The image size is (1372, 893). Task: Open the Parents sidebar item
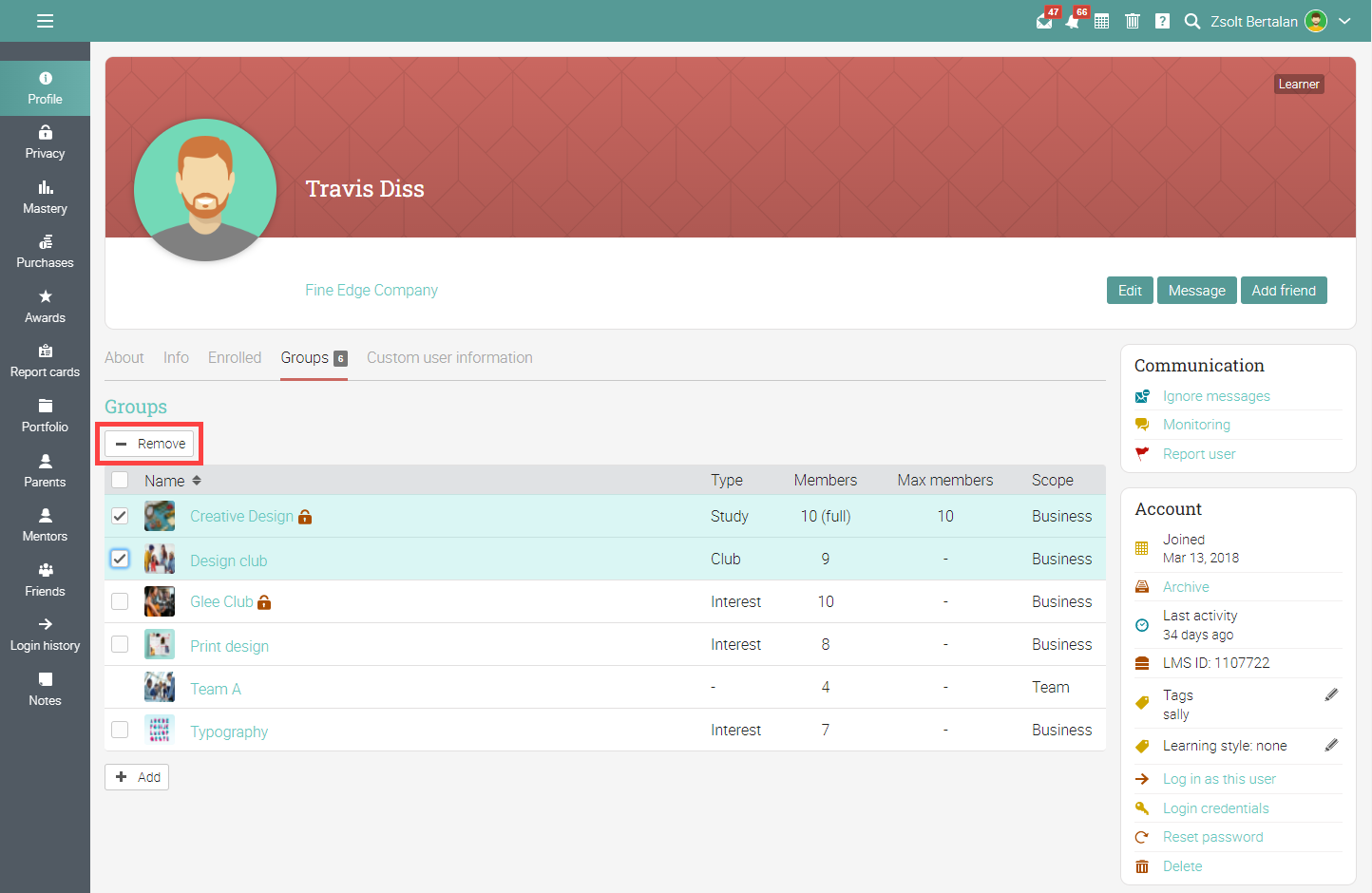pyautogui.click(x=45, y=471)
